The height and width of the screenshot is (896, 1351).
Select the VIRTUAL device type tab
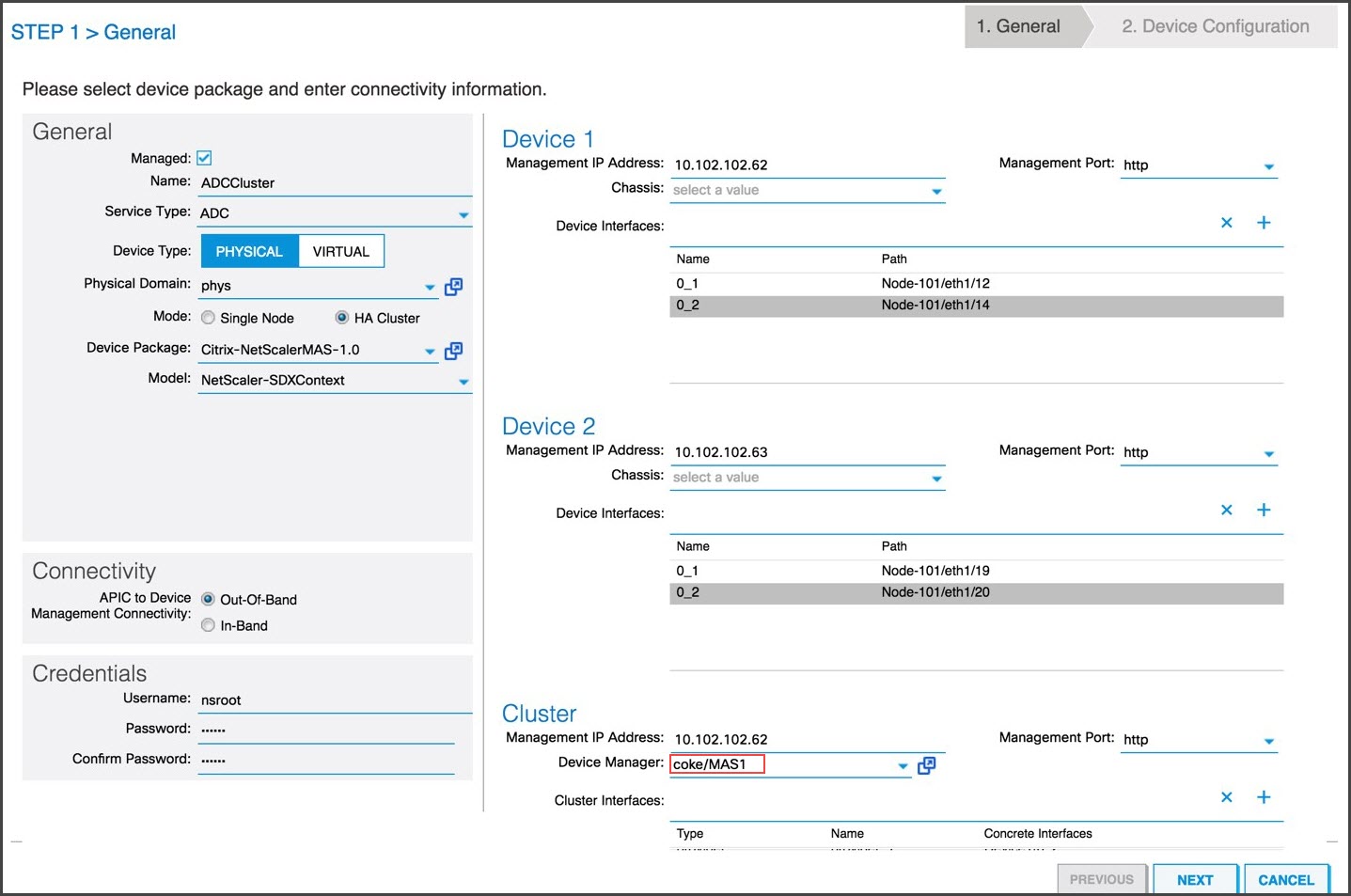pyautogui.click(x=341, y=251)
